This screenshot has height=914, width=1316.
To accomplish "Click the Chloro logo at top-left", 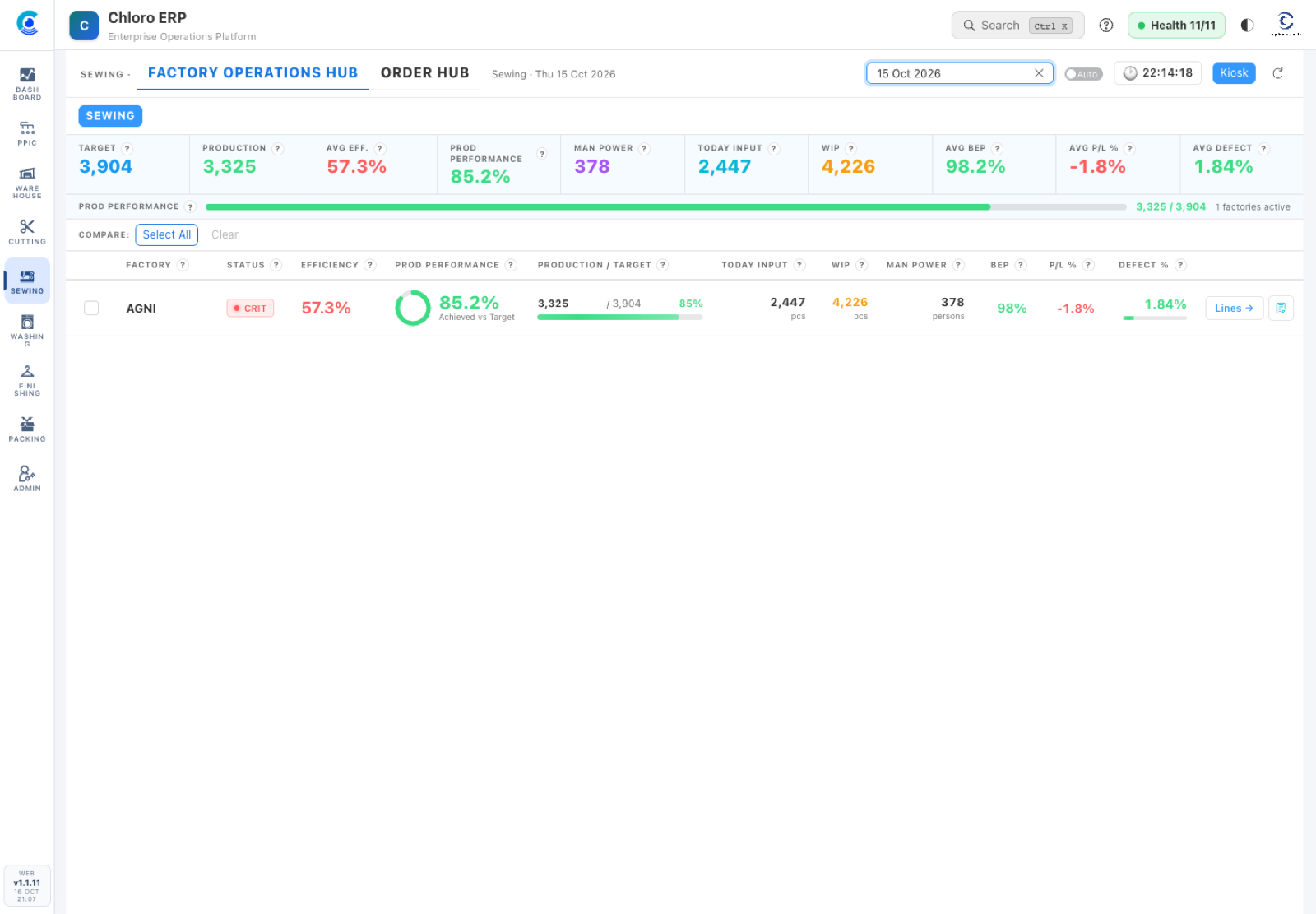I will click(x=27, y=23).
